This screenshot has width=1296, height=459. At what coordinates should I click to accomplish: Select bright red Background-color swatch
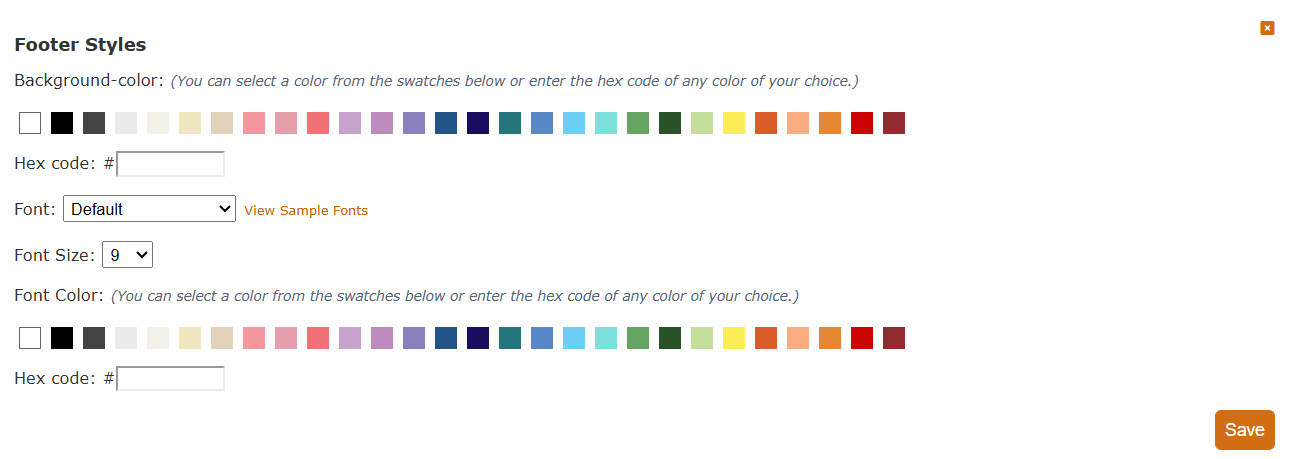pos(862,123)
